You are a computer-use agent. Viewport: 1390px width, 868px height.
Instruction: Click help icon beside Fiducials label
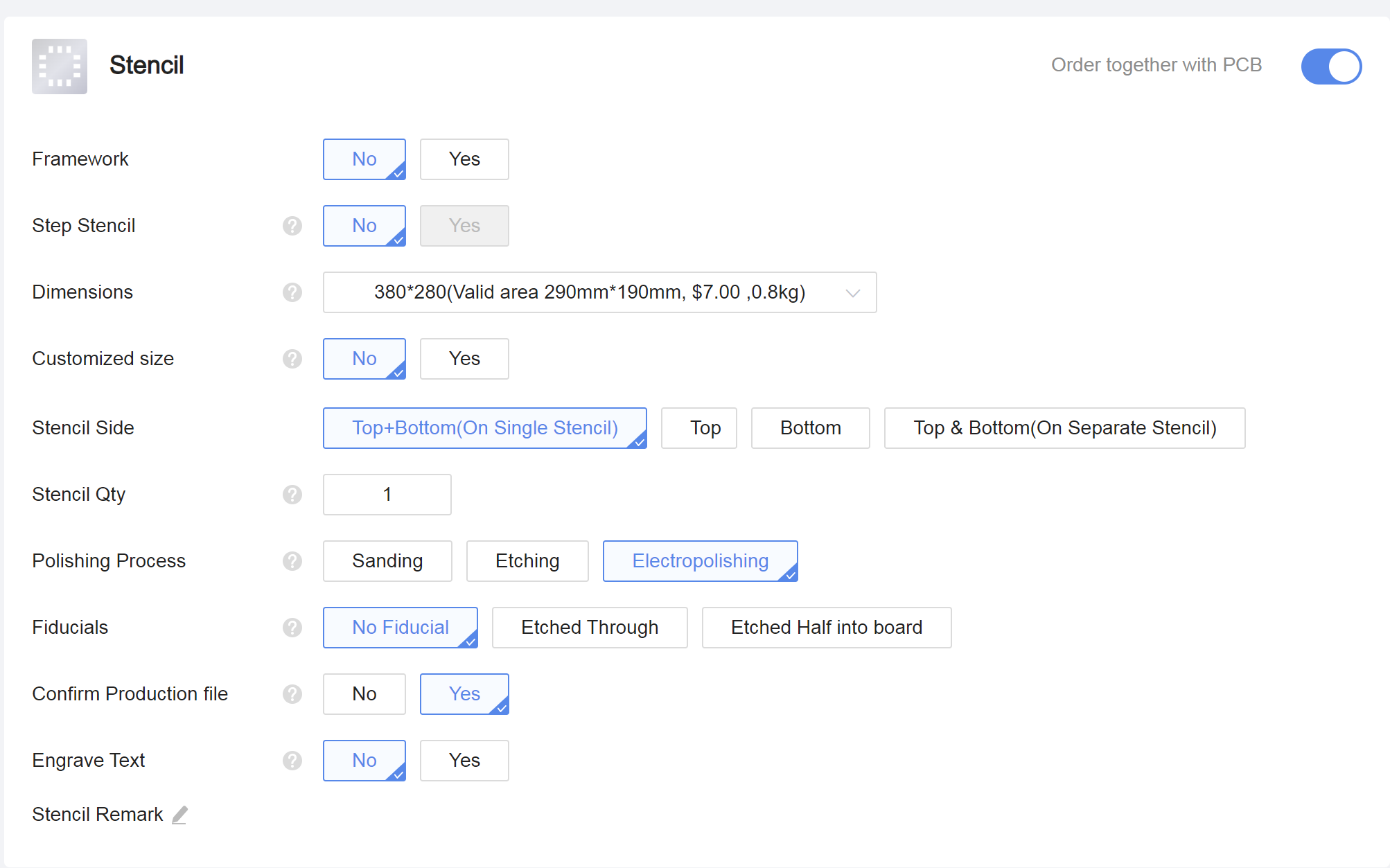(x=292, y=628)
